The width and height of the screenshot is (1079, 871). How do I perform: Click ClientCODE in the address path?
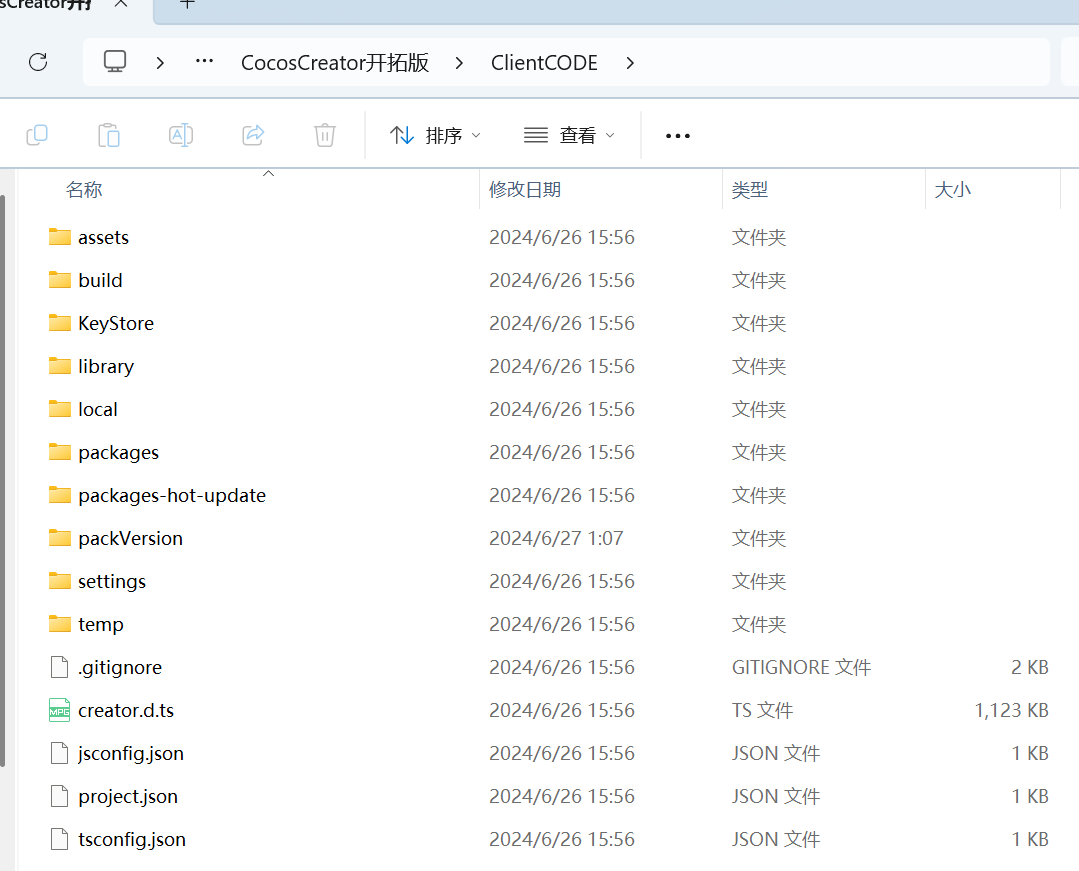coord(544,63)
